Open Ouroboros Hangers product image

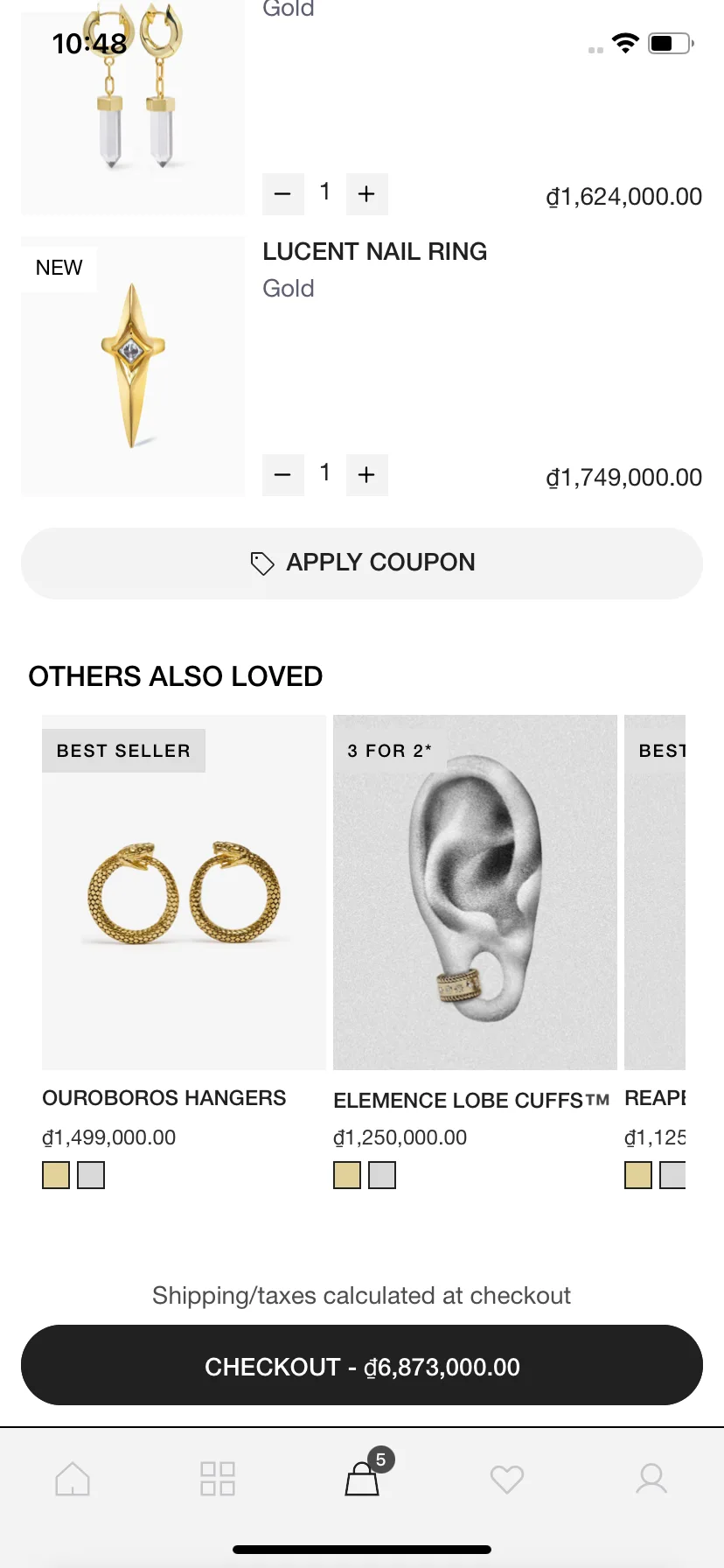[184, 892]
